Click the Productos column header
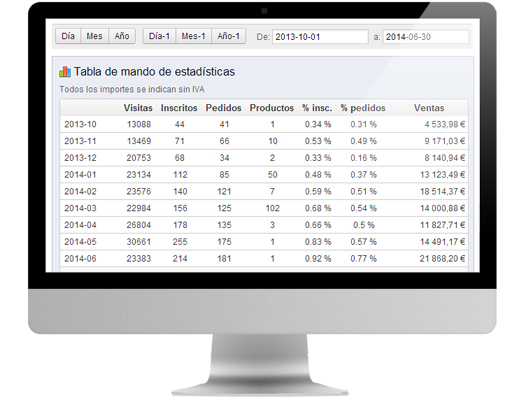The height and width of the screenshot is (400, 526). 272,108
